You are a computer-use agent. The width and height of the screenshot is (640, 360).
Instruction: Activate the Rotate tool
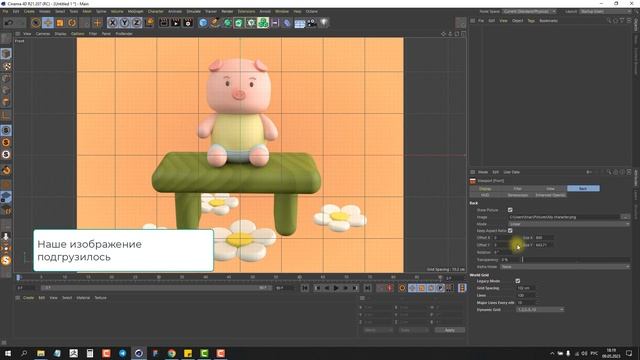point(72,23)
